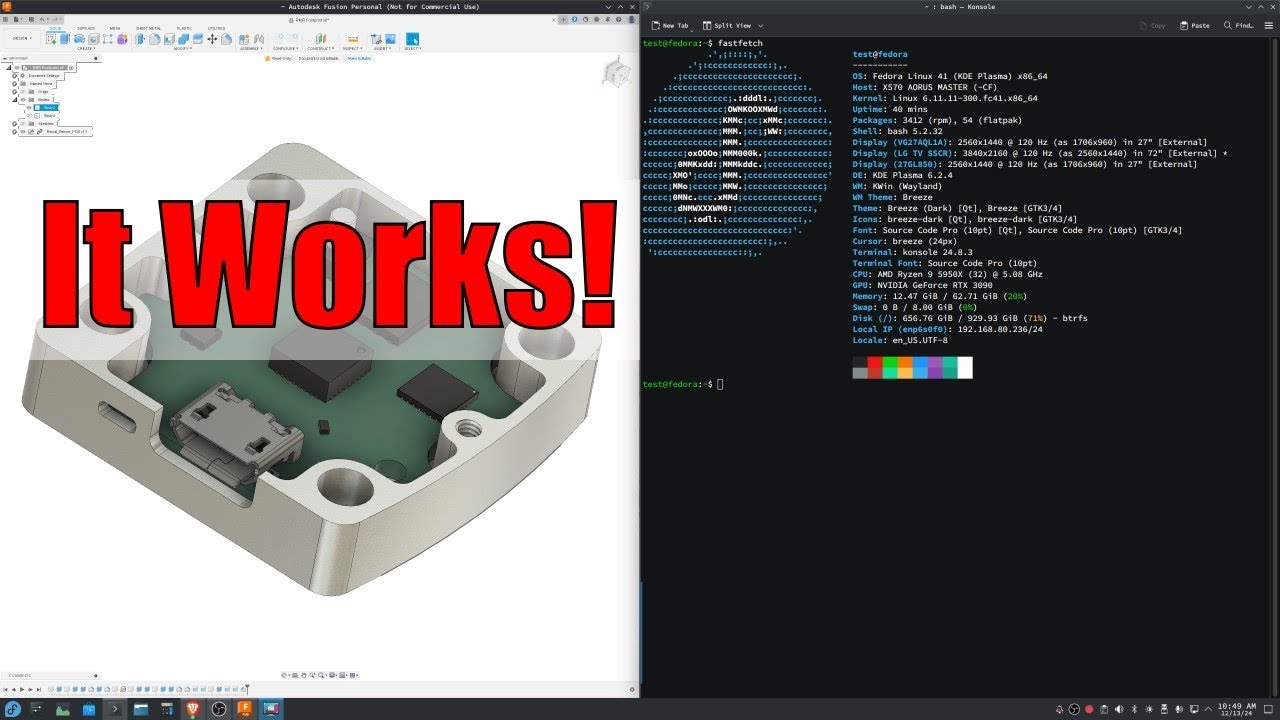The width and height of the screenshot is (1280, 720).
Task: Select the Insert Derive icon
Action: [x=376, y=39]
